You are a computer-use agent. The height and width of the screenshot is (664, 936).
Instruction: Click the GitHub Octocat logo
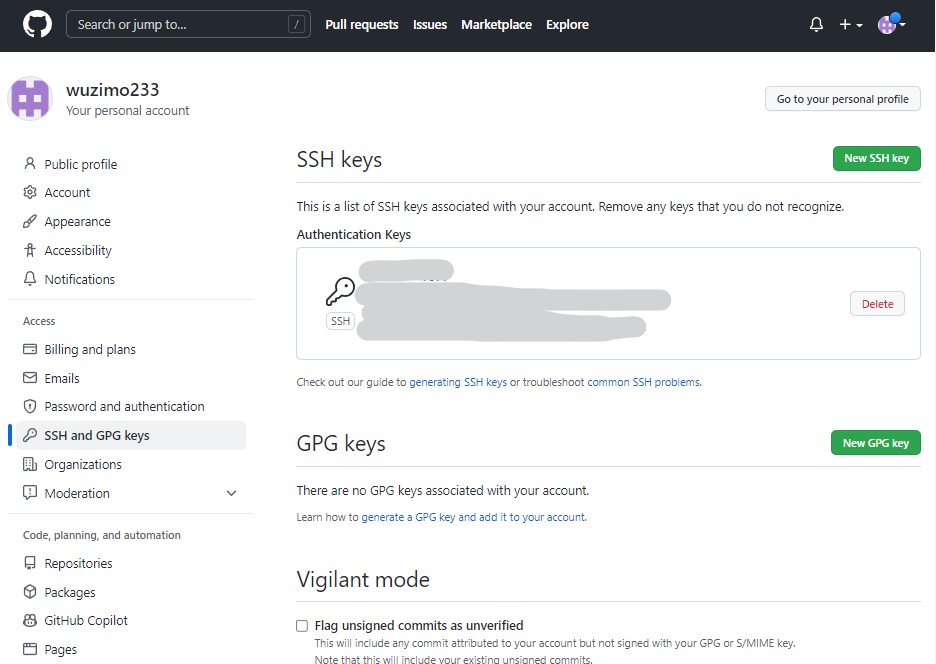(37, 24)
